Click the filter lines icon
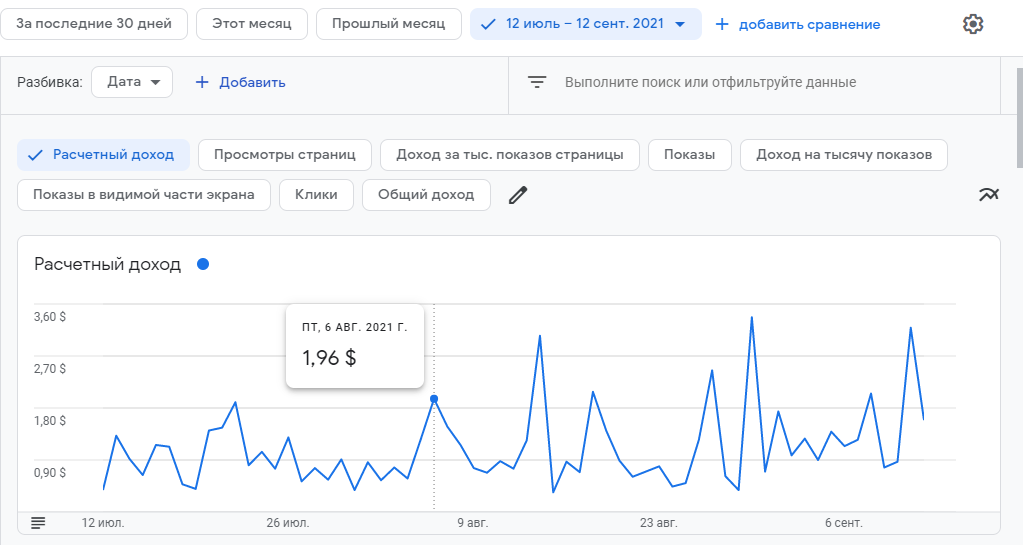 click(x=537, y=82)
